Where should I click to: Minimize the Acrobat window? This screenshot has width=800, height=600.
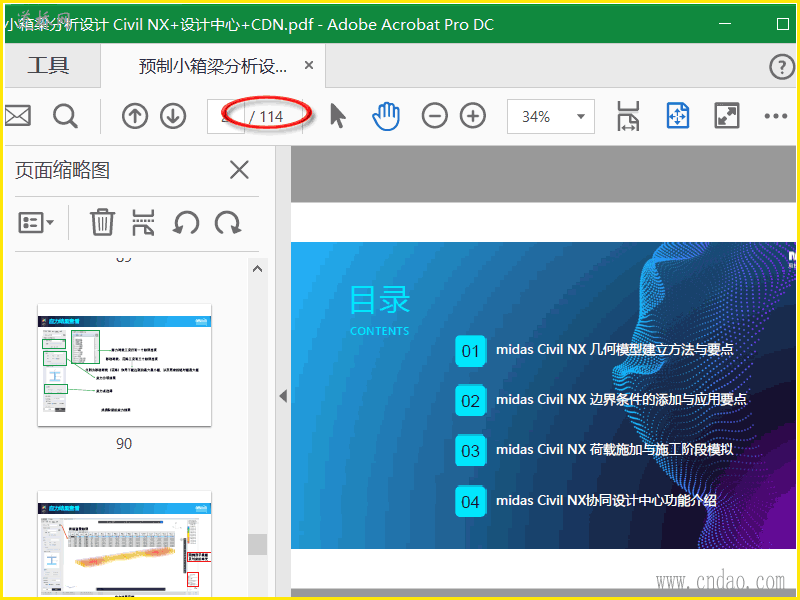pos(725,23)
